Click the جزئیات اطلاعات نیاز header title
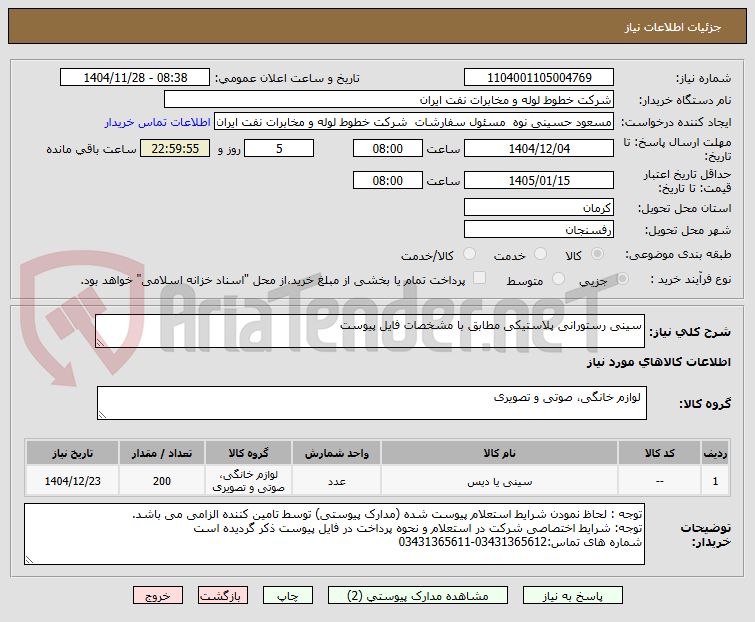Viewport: 755px width, 622px height. click(x=673, y=27)
